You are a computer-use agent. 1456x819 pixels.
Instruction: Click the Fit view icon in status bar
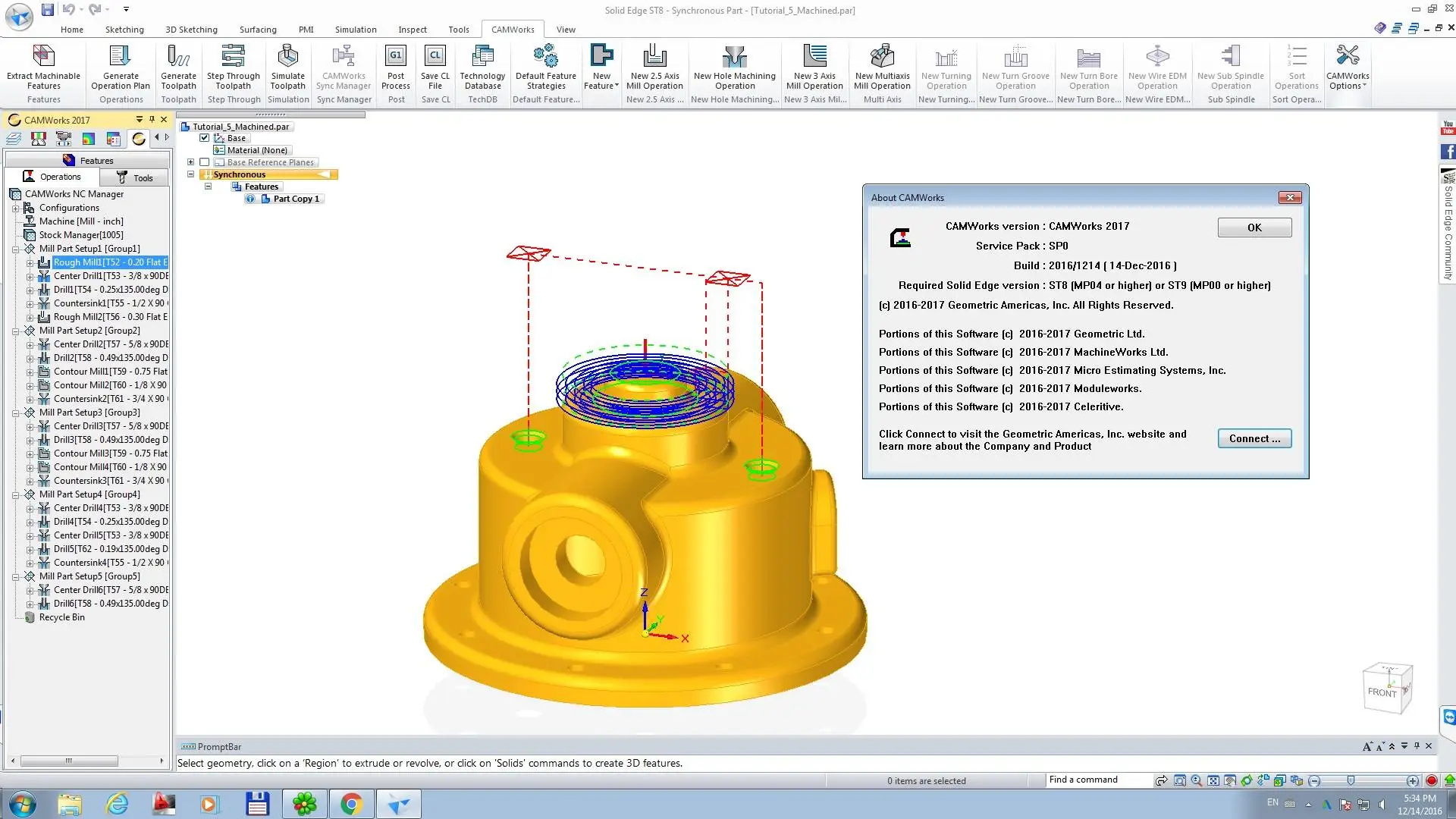tap(1213, 780)
